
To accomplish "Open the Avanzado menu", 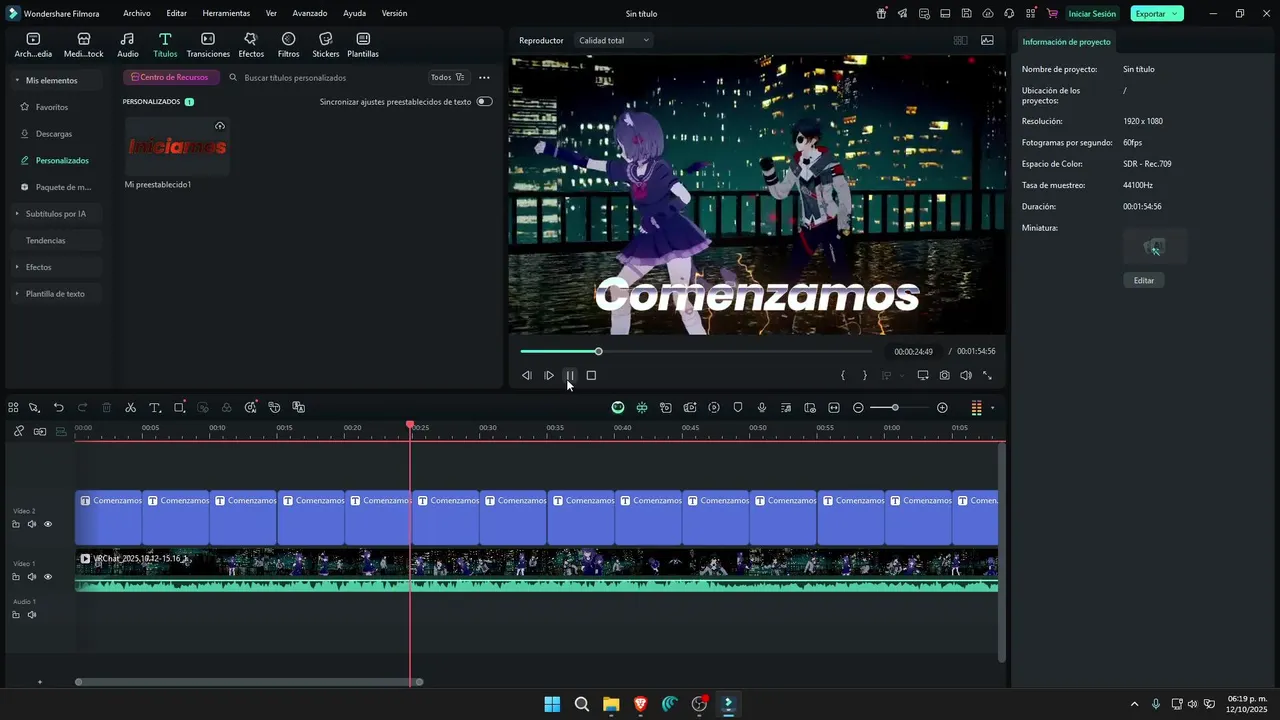I will pyautogui.click(x=310, y=14).
